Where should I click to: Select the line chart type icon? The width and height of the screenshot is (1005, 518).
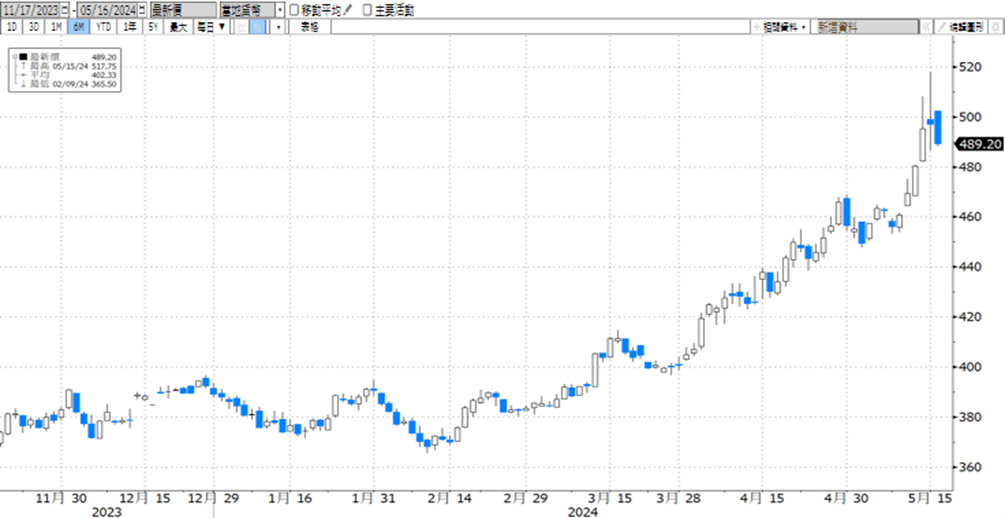(x=242, y=27)
